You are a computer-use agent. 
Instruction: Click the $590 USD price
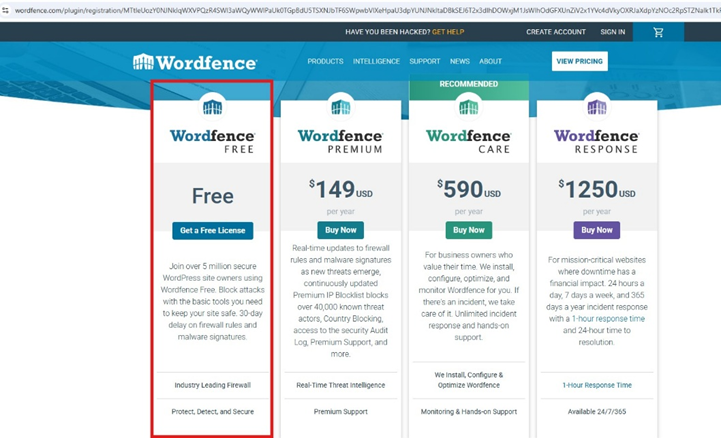tap(469, 189)
